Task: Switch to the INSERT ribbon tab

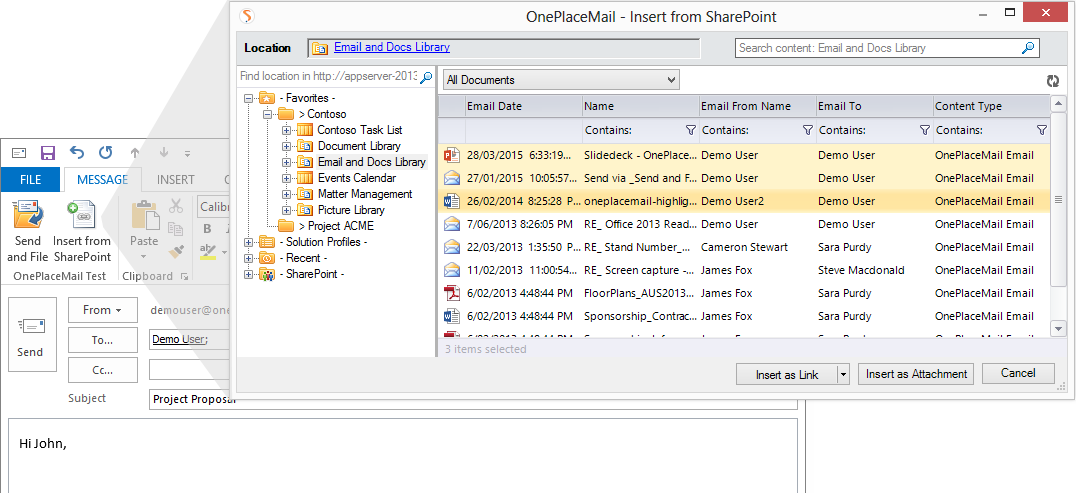Action: pos(176,180)
